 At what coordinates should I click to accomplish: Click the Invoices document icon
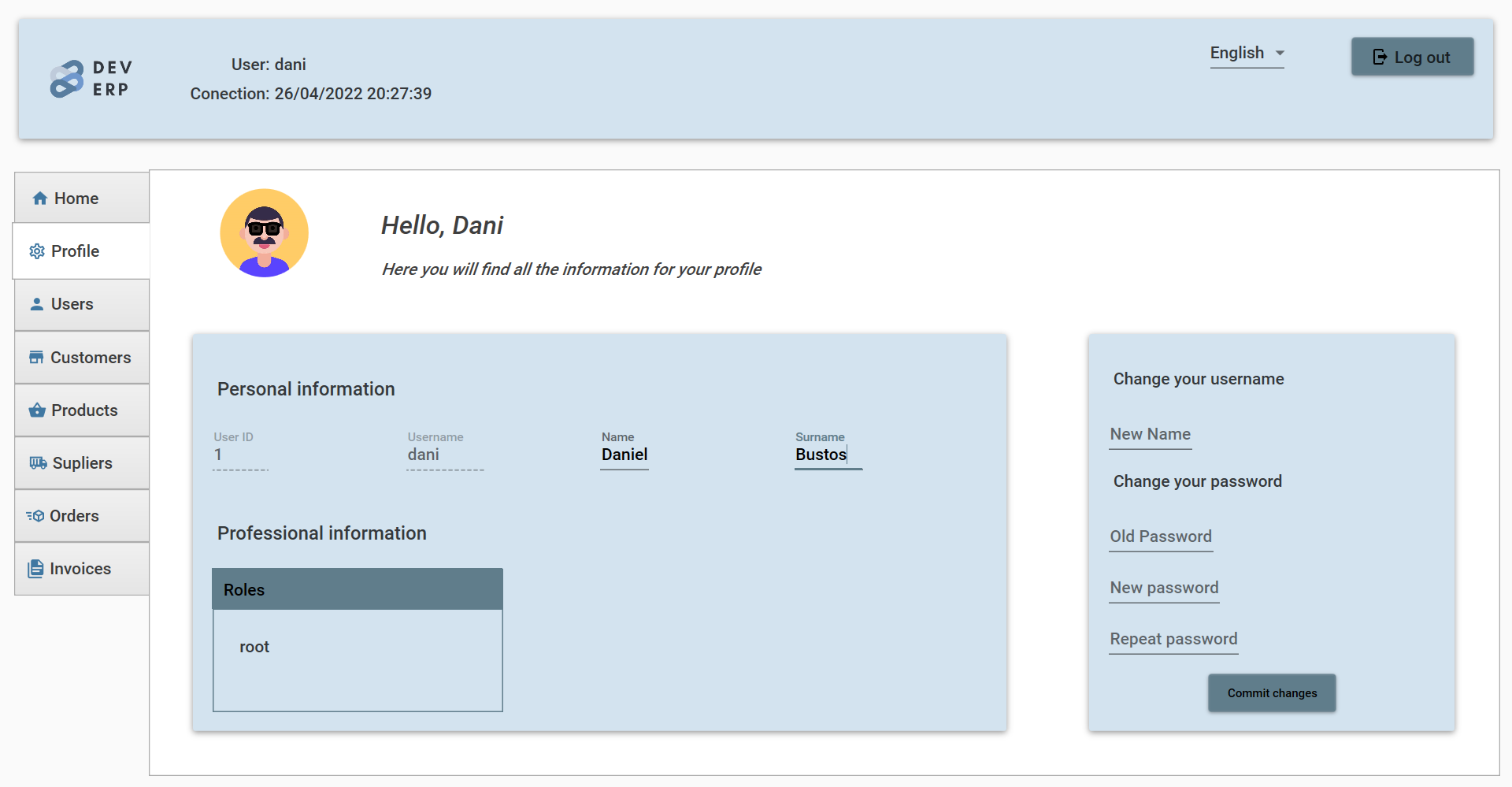[x=36, y=568]
